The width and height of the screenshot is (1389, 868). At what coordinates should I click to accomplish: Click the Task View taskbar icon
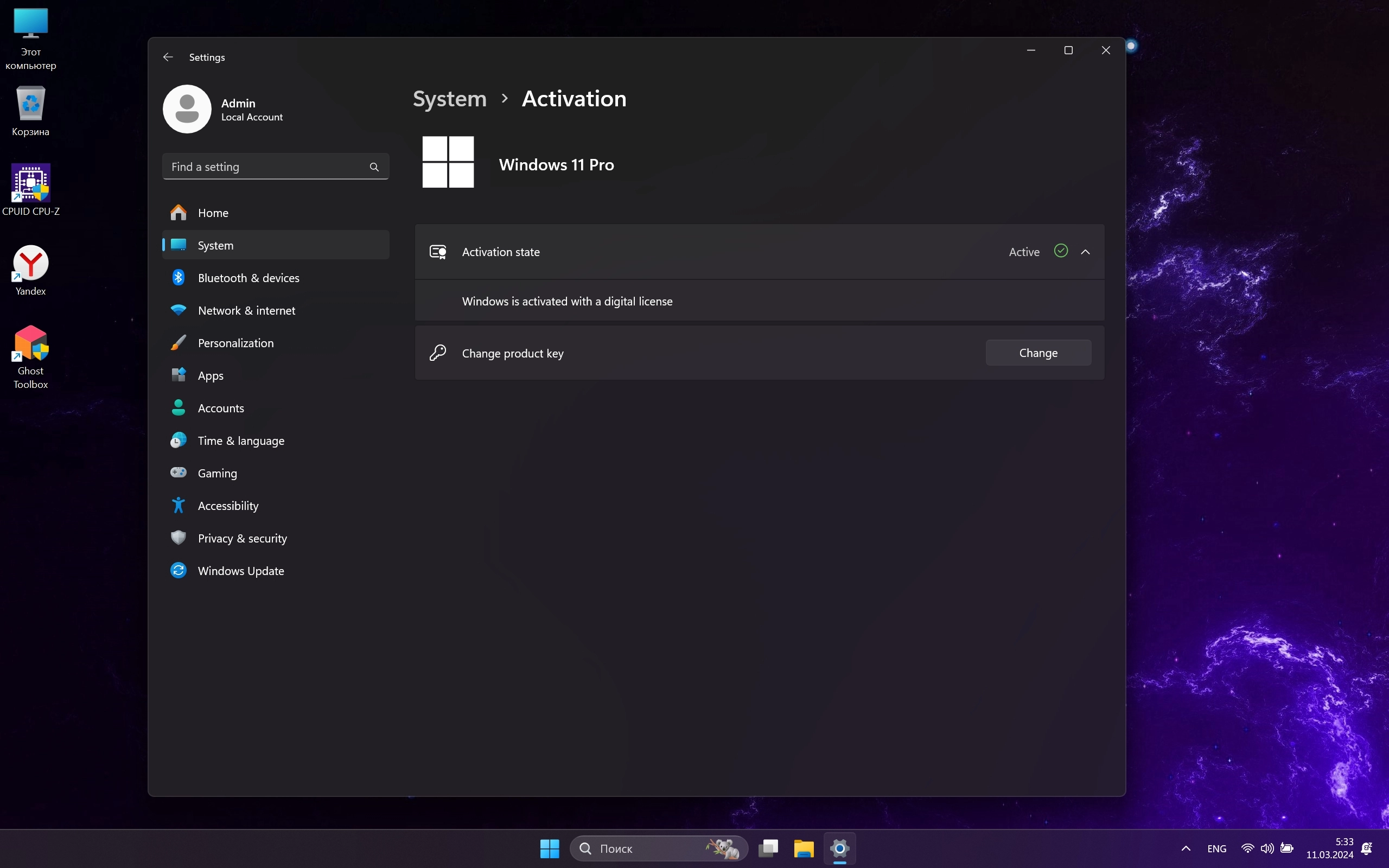[768, 848]
